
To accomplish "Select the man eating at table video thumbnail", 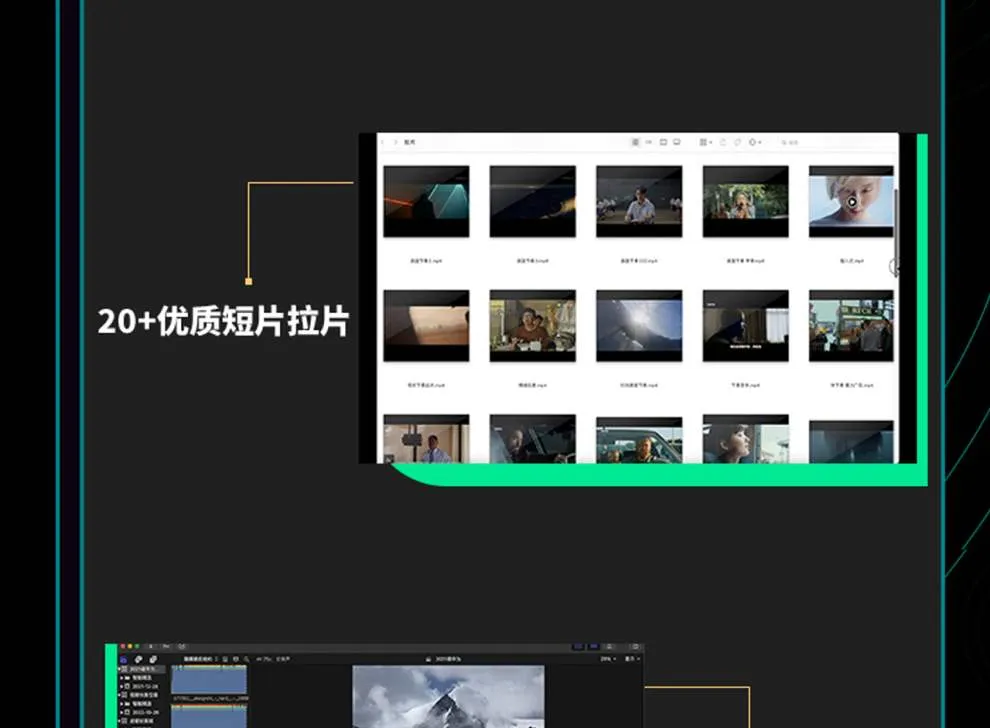I will [532, 326].
